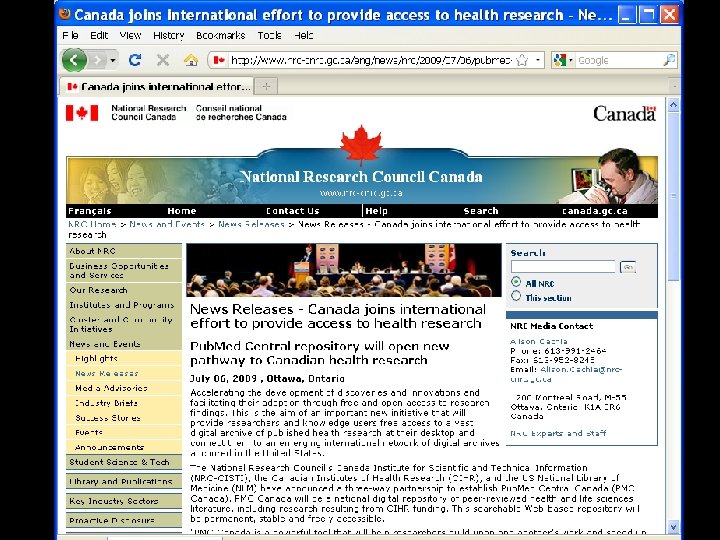The height and width of the screenshot is (540, 720).
Task: Click the News and Events breadcrumb link
Action: (167, 225)
